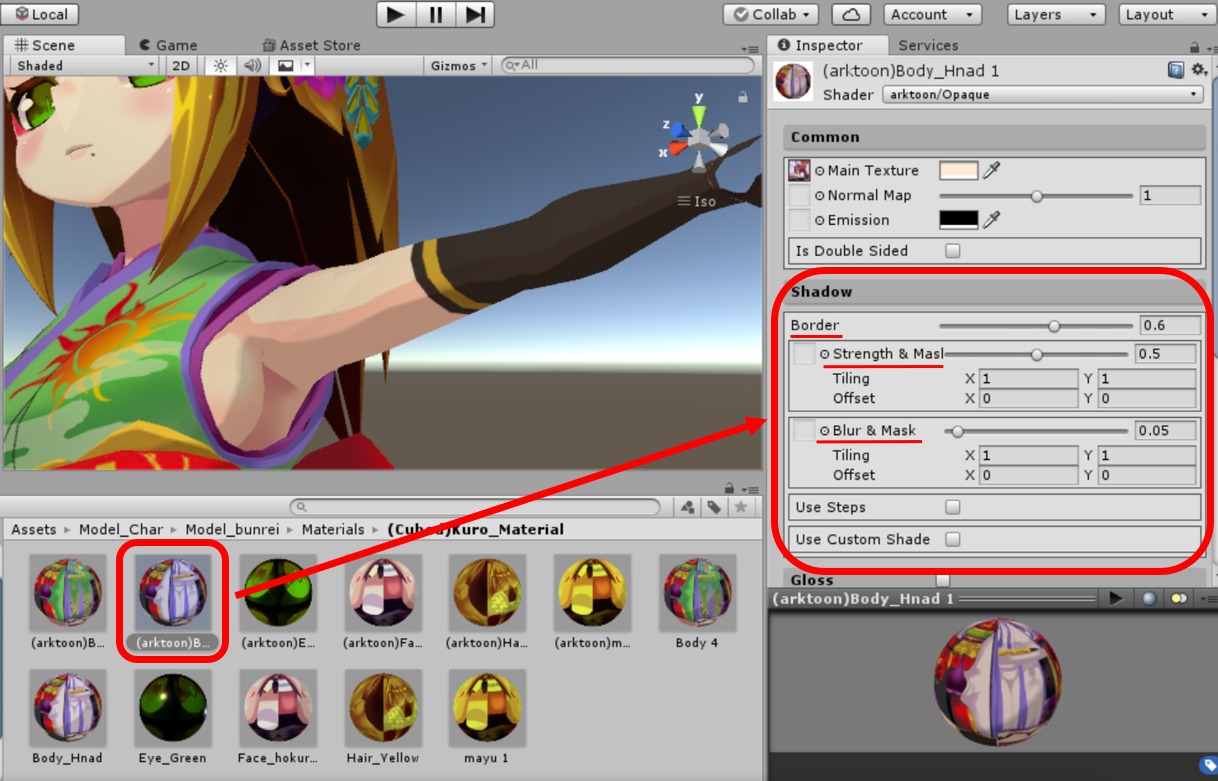Switch to the Services tab
1218x781 pixels.
[927, 45]
